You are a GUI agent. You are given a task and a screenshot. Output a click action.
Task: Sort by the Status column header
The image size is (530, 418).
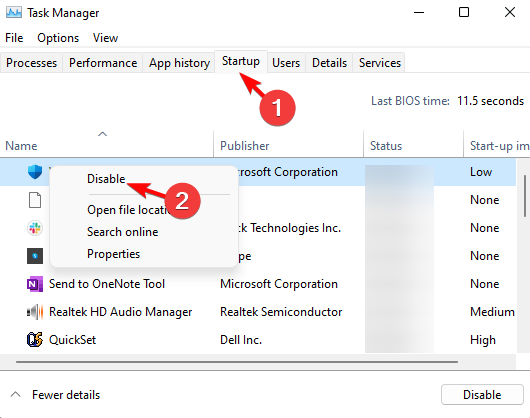click(x=413, y=144)
